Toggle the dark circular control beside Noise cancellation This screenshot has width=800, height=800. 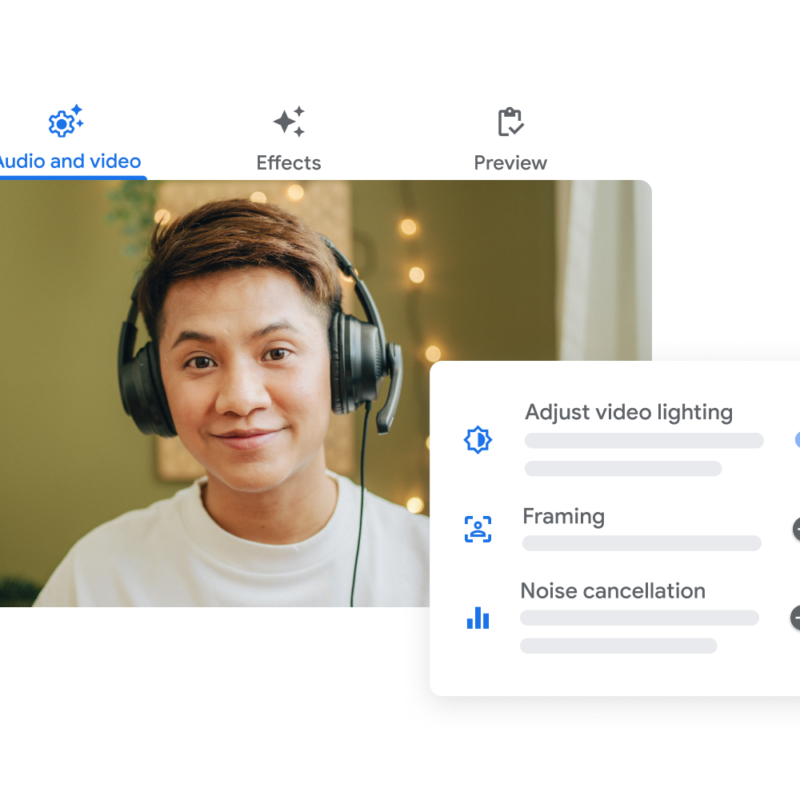(x=796, y=619)
